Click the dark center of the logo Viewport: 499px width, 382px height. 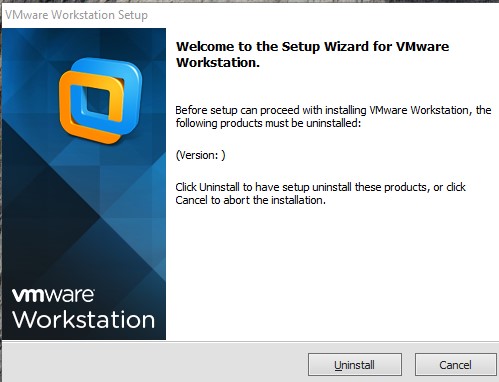pyautogui.click(x=98, y=101)
